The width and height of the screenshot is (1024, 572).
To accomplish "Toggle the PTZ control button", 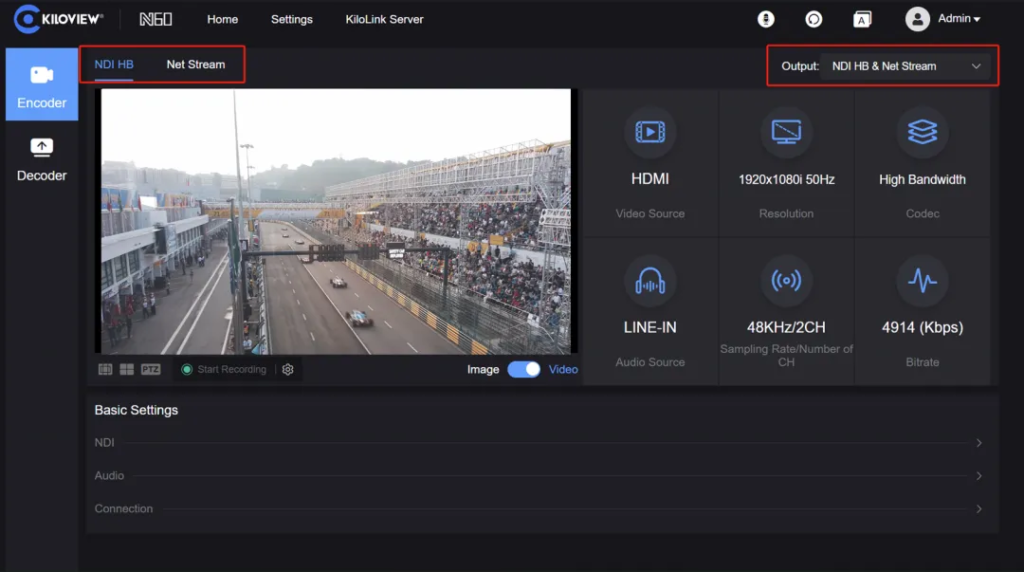I will click(151, 370).
